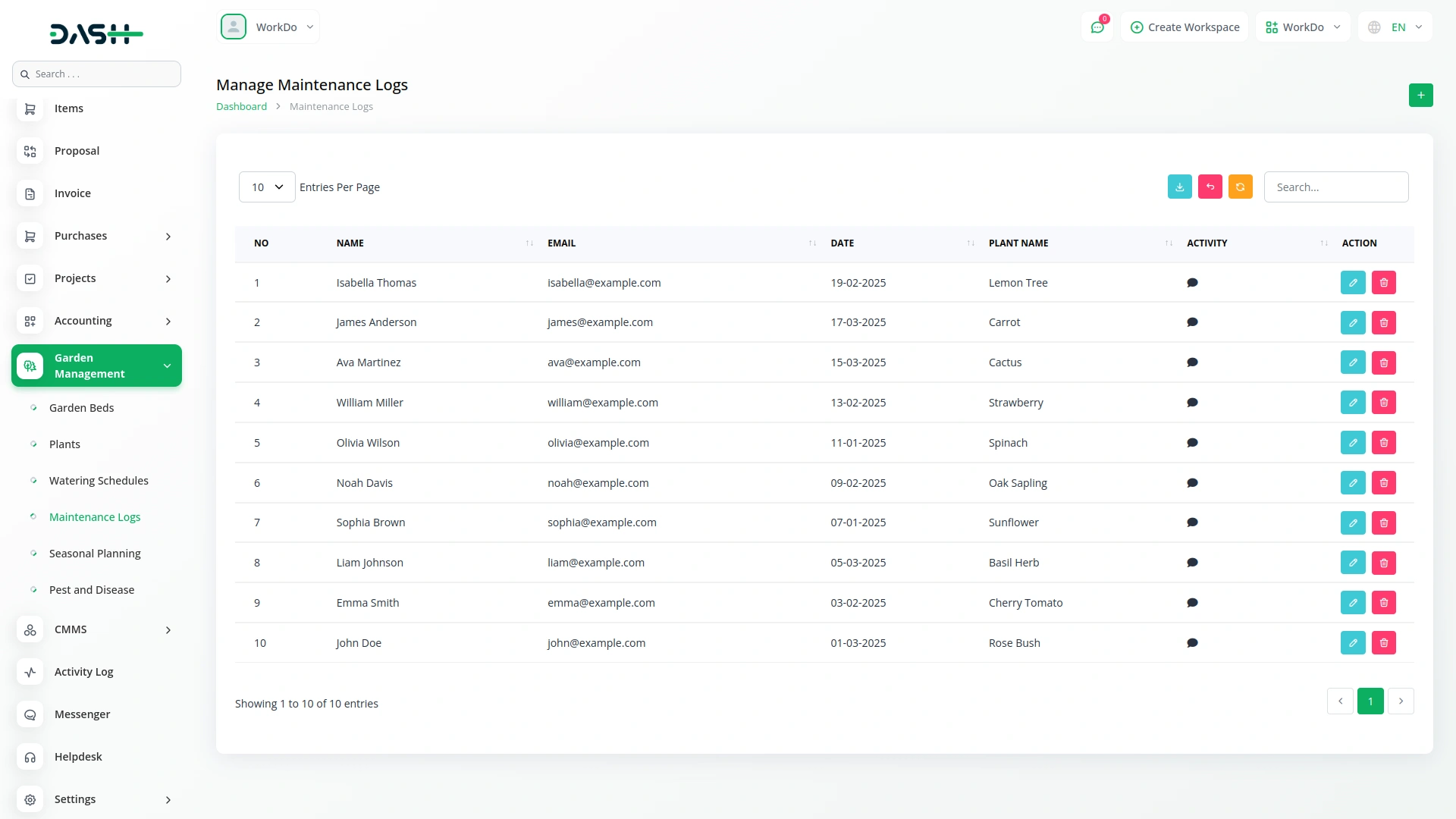The height and width of the screenshot is (819, 1456).
Task: Click the globe language icon in the header
Action: point(1374,27)
